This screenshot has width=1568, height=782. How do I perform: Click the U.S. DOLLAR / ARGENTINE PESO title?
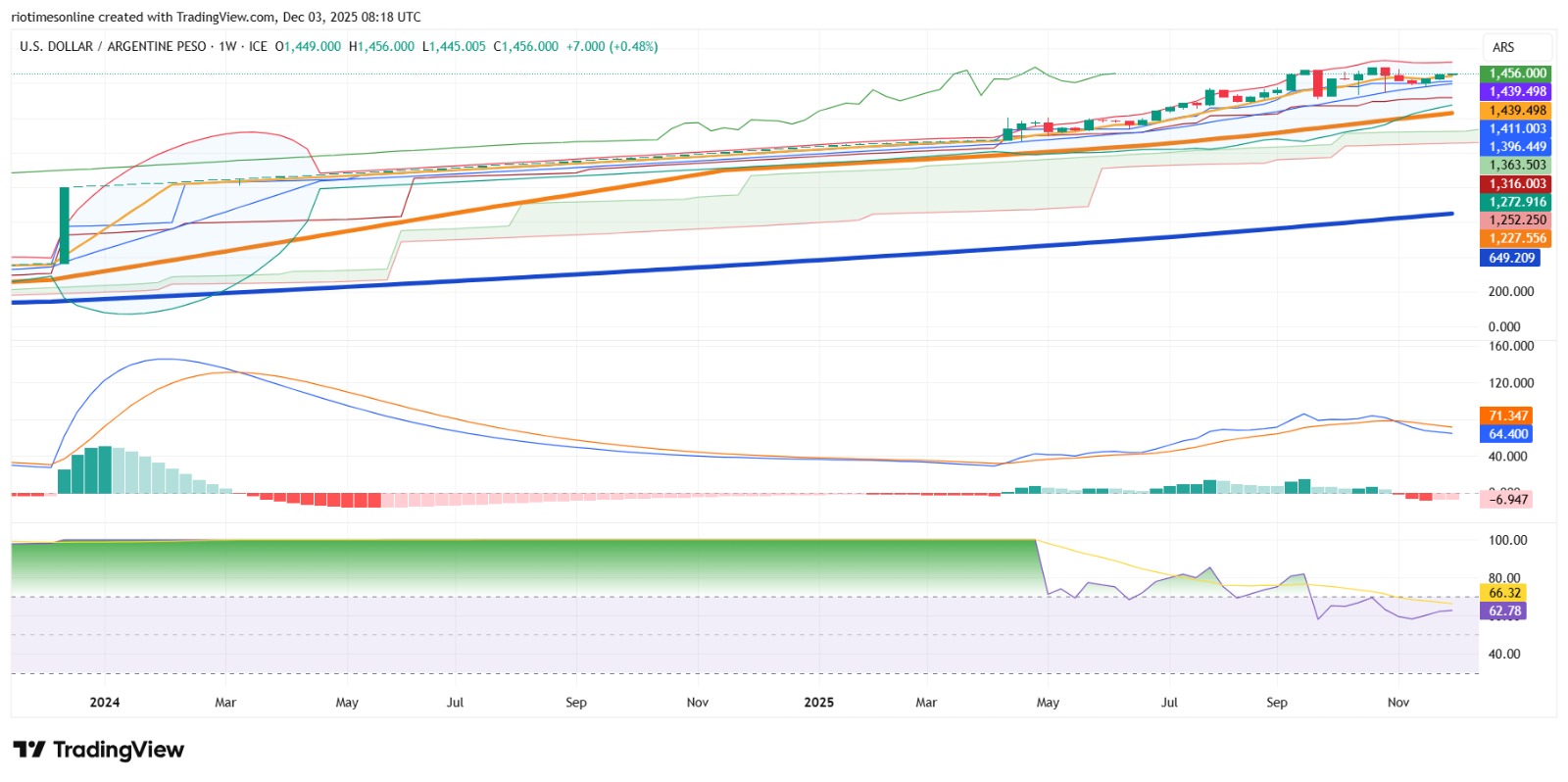point(113,46)
